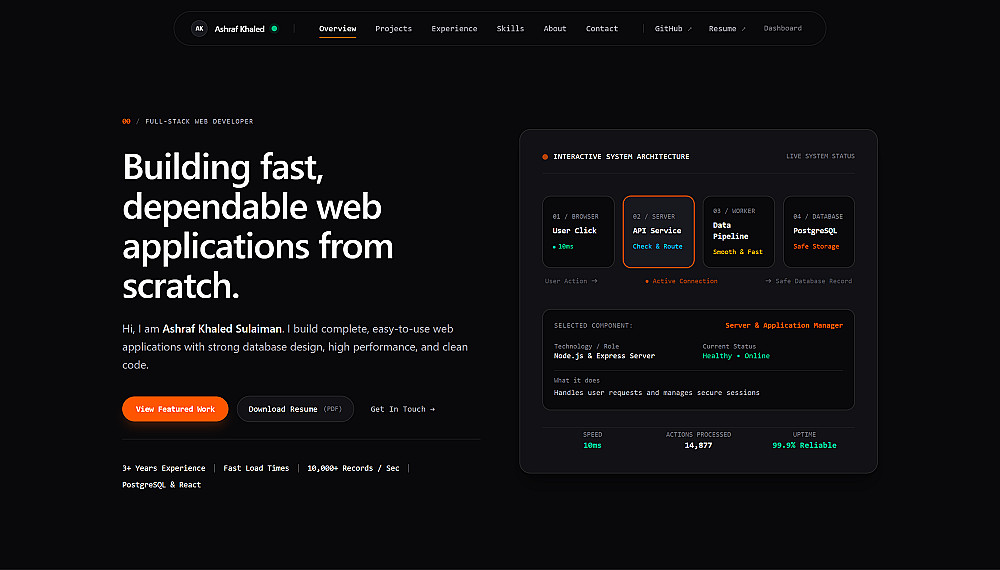Click the green online status dot
The height and width of the screenshot is (570, 1000).
[x=275, y=29]
